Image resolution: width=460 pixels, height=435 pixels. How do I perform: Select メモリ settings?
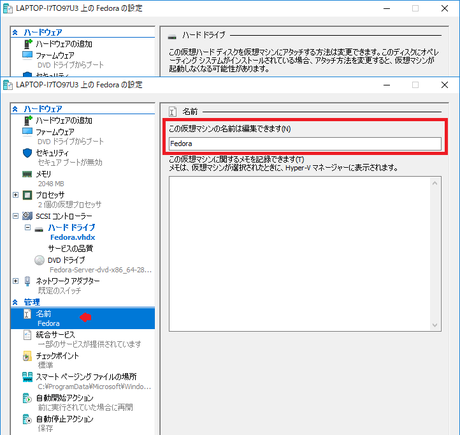44,174
